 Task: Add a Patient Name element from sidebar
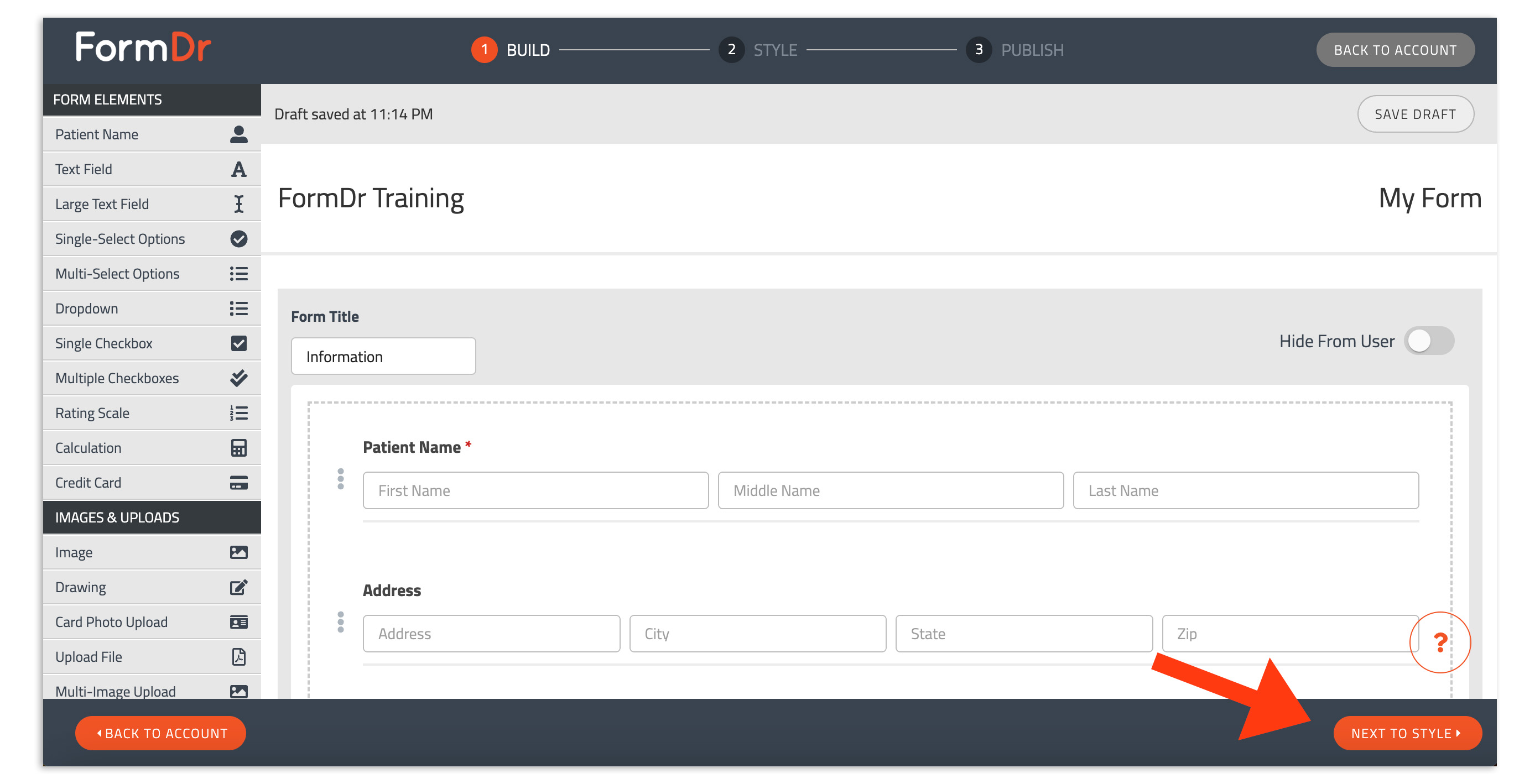152,134
